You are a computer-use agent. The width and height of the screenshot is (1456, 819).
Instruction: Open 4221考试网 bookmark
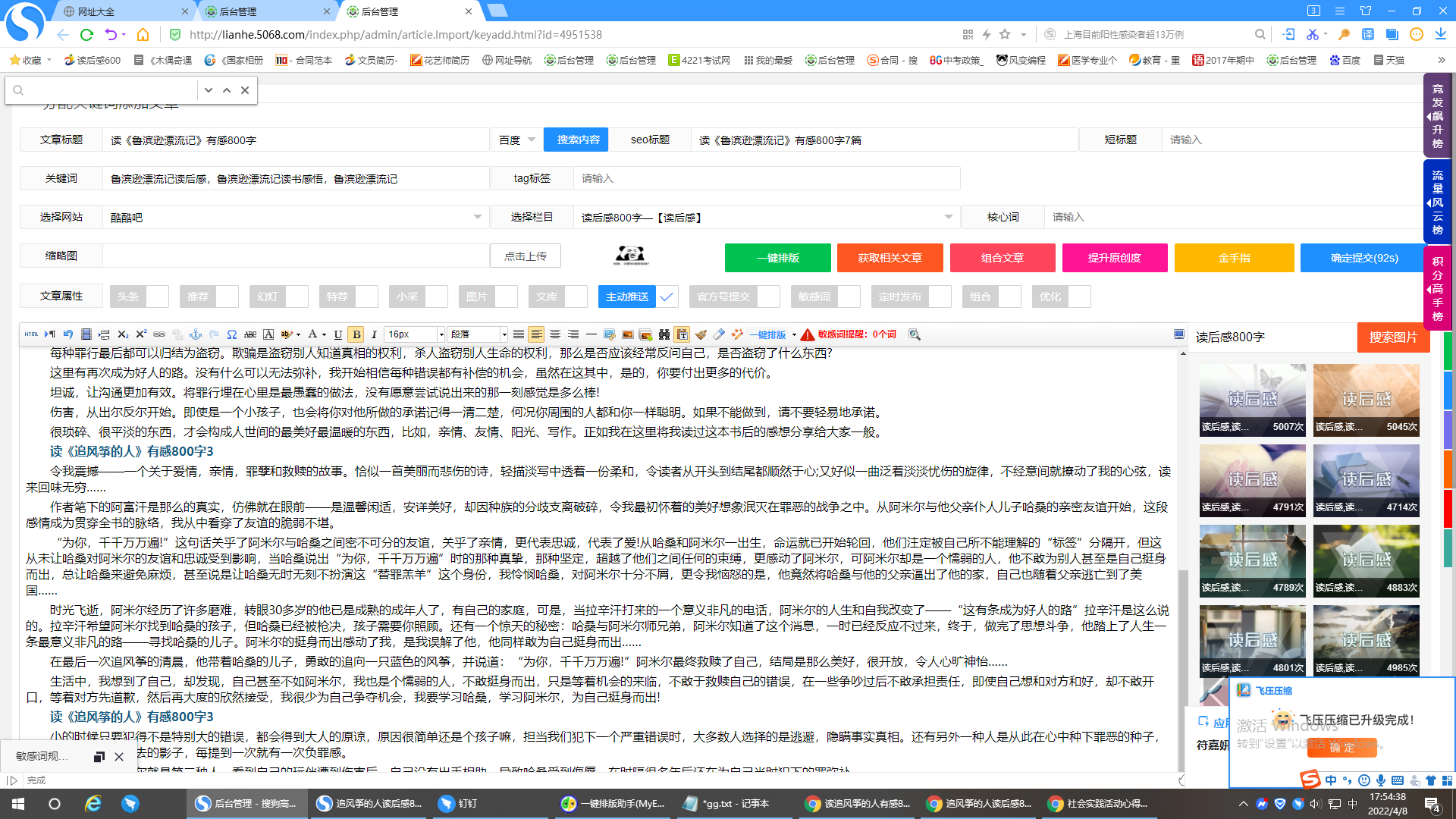pyautogui.click(x=699, y=60)
